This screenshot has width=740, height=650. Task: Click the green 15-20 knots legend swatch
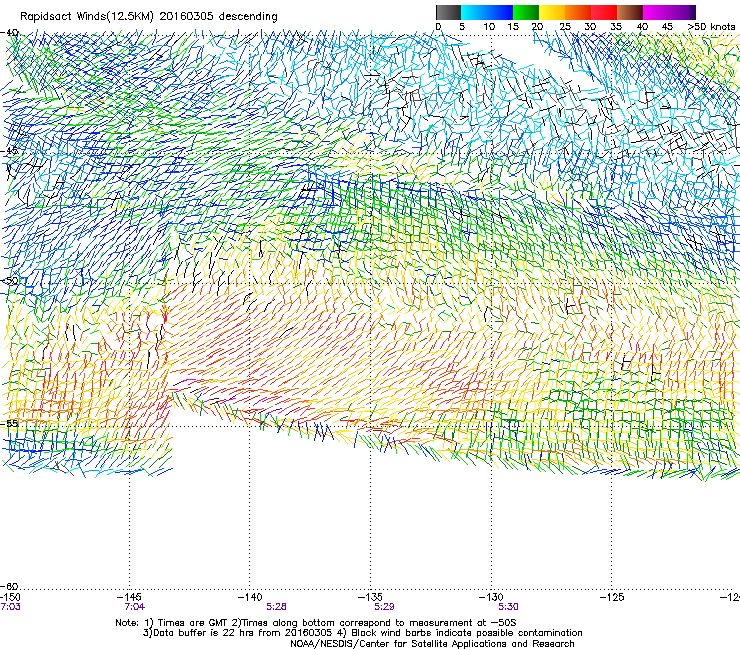[526, 12]
